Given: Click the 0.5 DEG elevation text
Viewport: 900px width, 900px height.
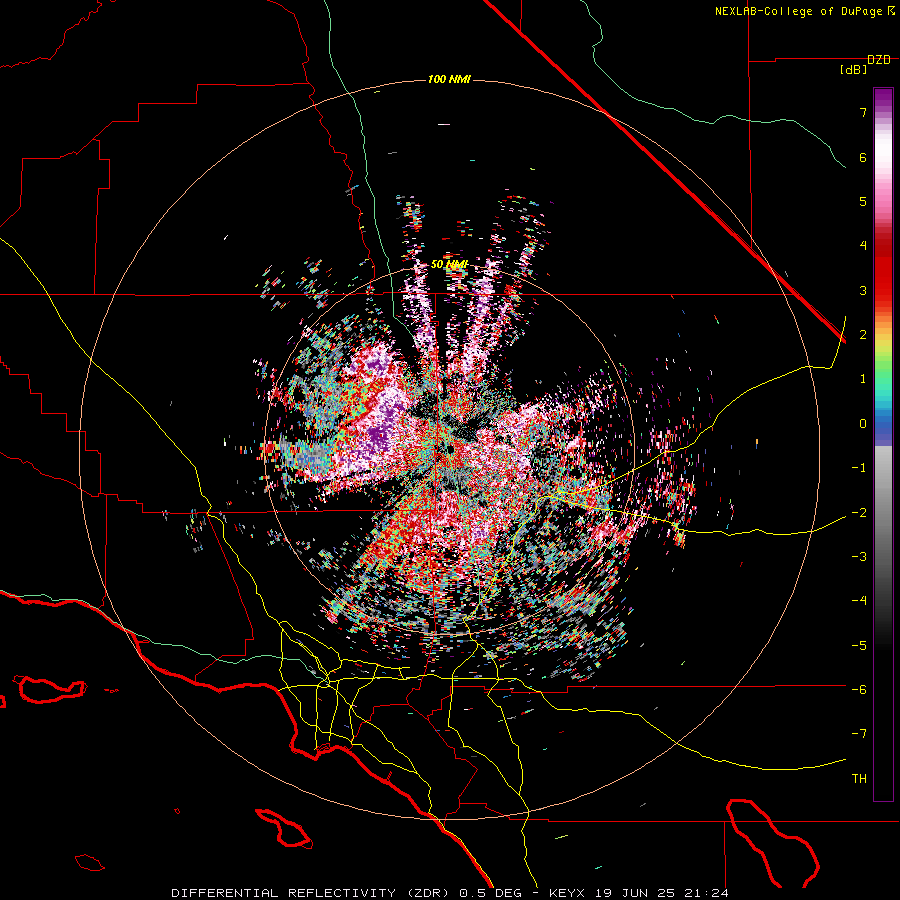Looking at the screenshot, I should 490,893.
